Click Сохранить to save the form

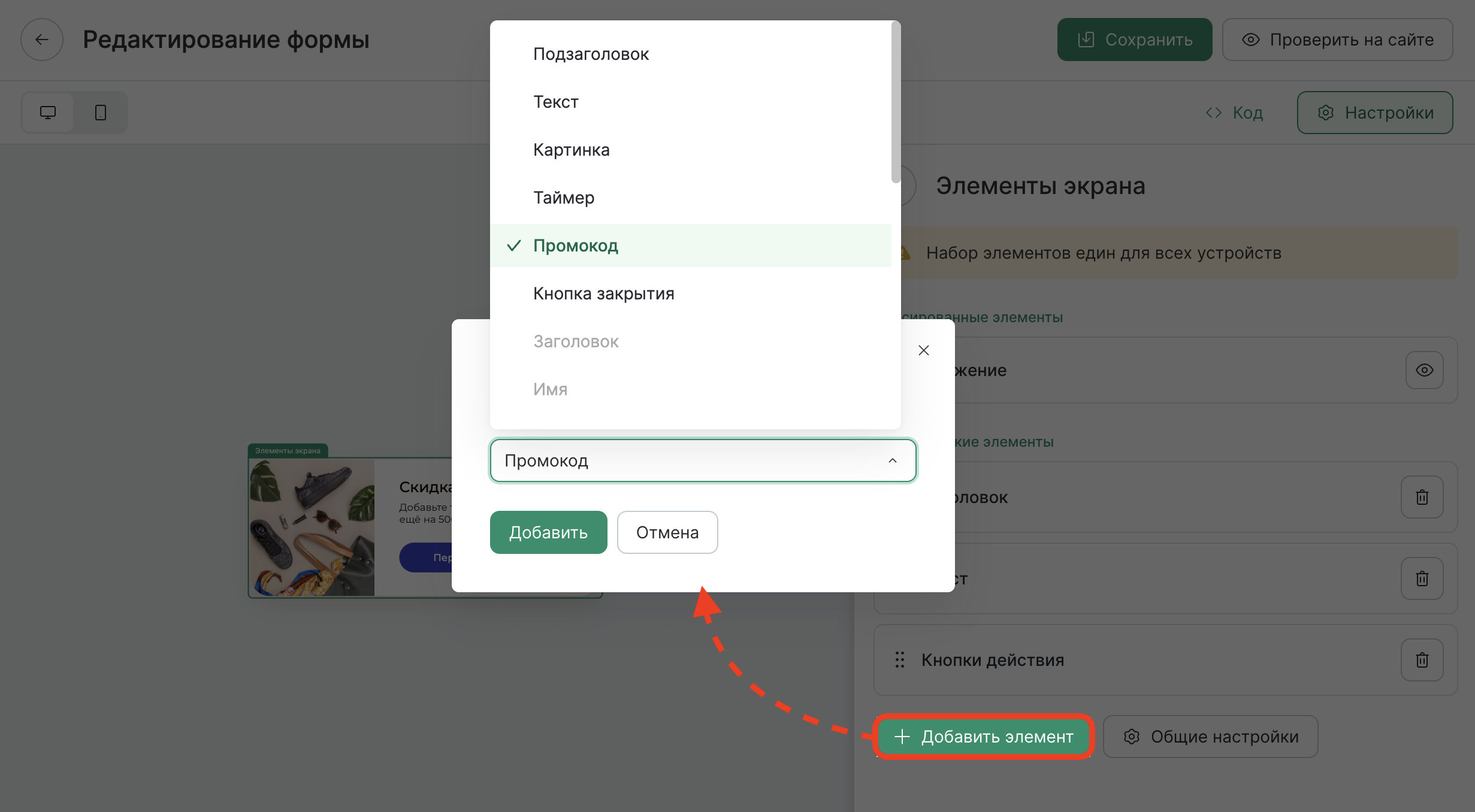pyautogui.click(x=1134, y=40)
